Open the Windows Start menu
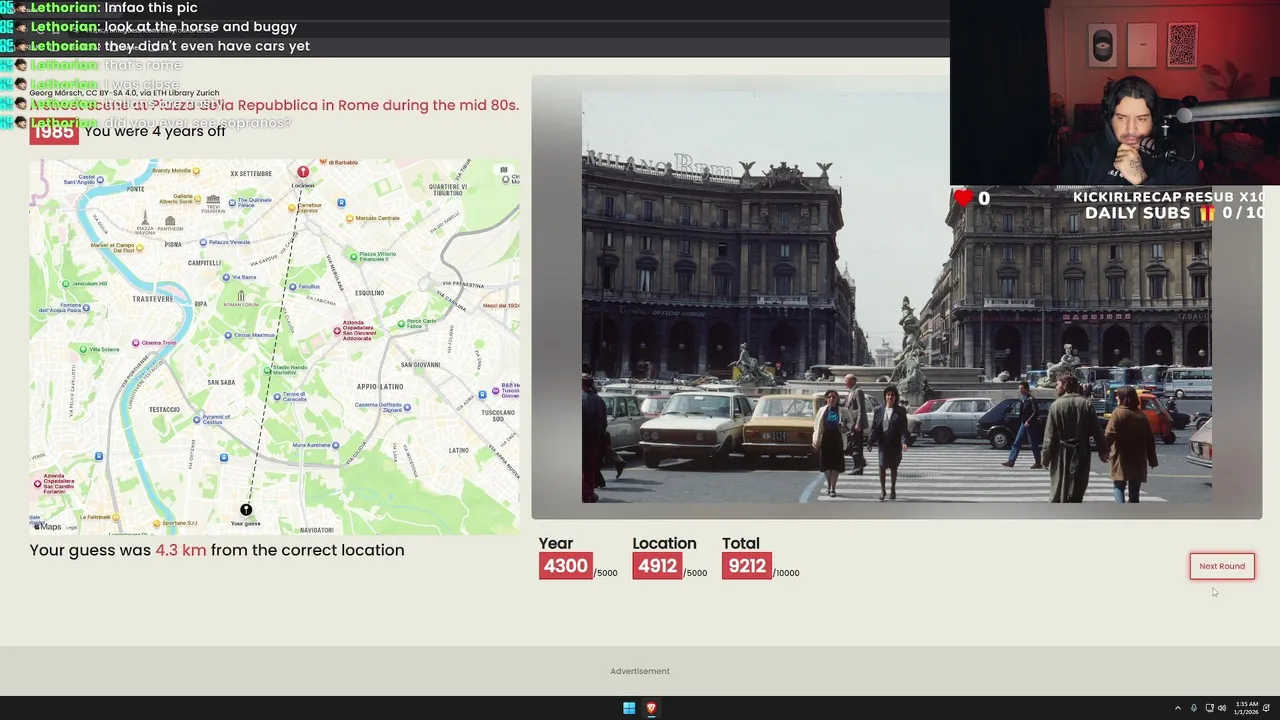 coord(629,708)
